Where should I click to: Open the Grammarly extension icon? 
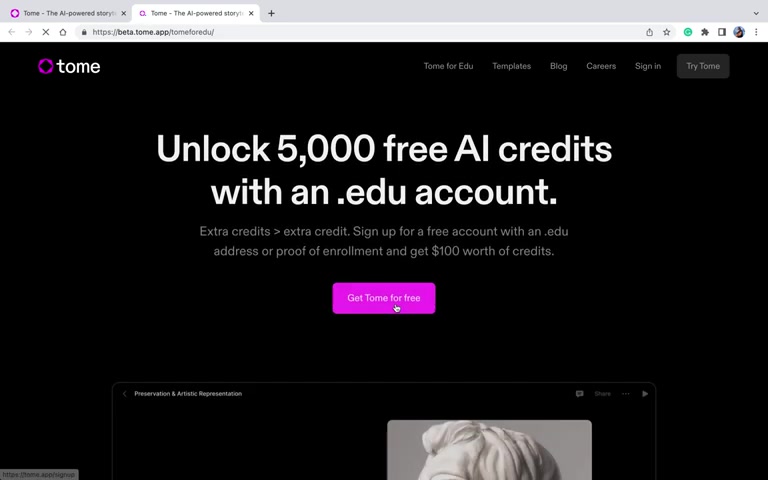coord(688,32)
